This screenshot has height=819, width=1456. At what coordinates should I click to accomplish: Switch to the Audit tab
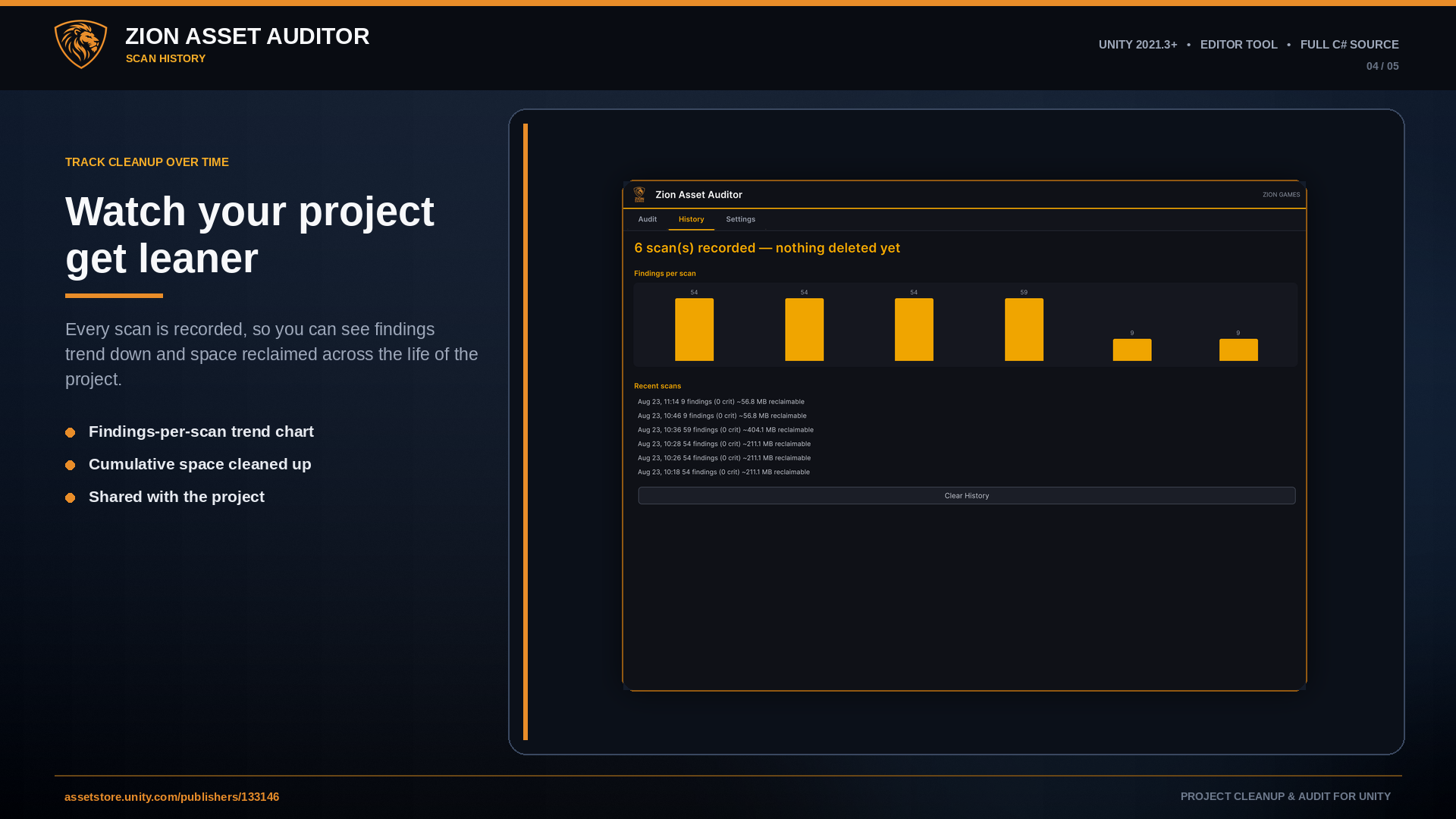(x=648, y=219)
